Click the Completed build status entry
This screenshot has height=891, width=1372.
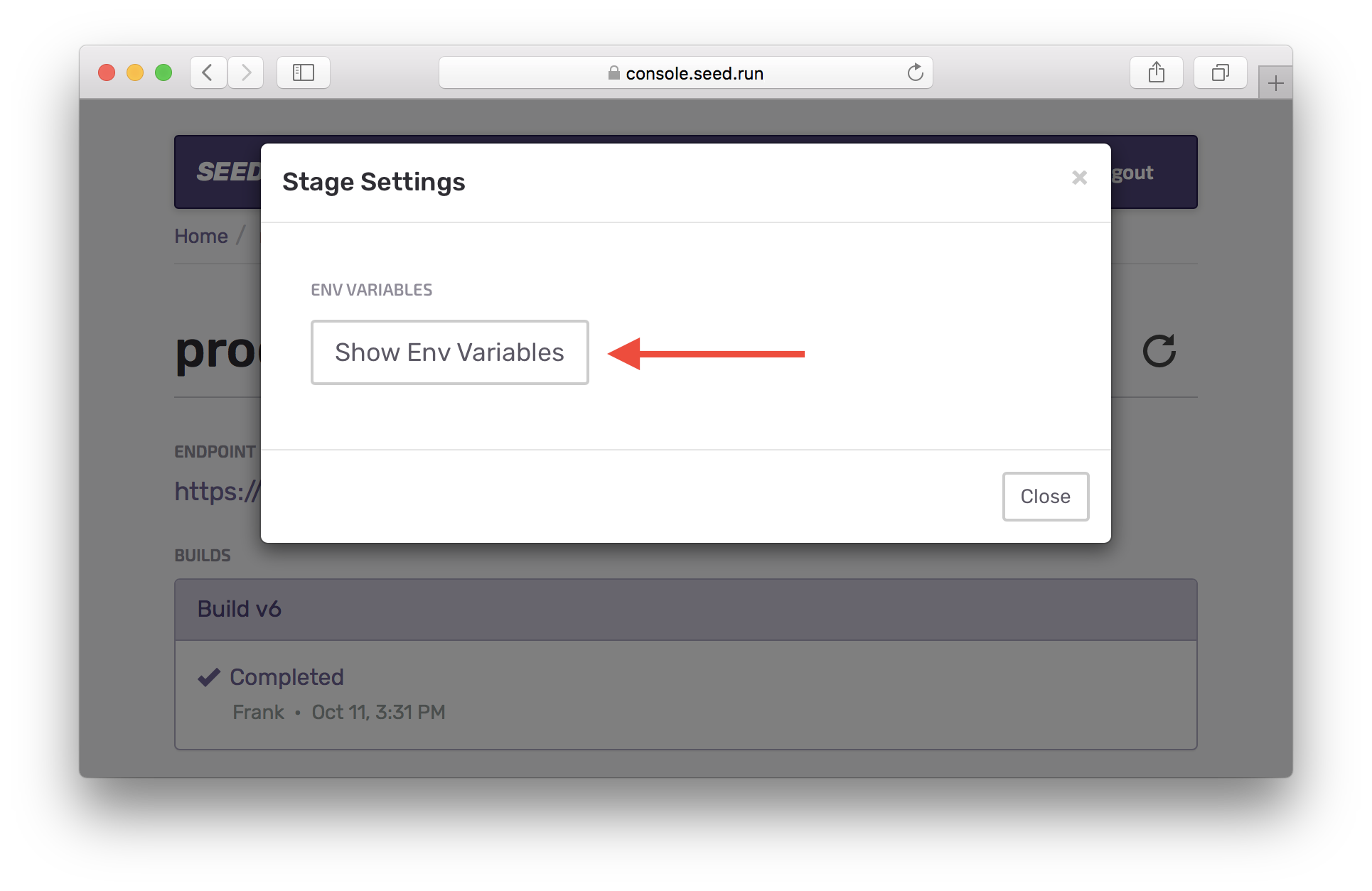pos(285,676)
